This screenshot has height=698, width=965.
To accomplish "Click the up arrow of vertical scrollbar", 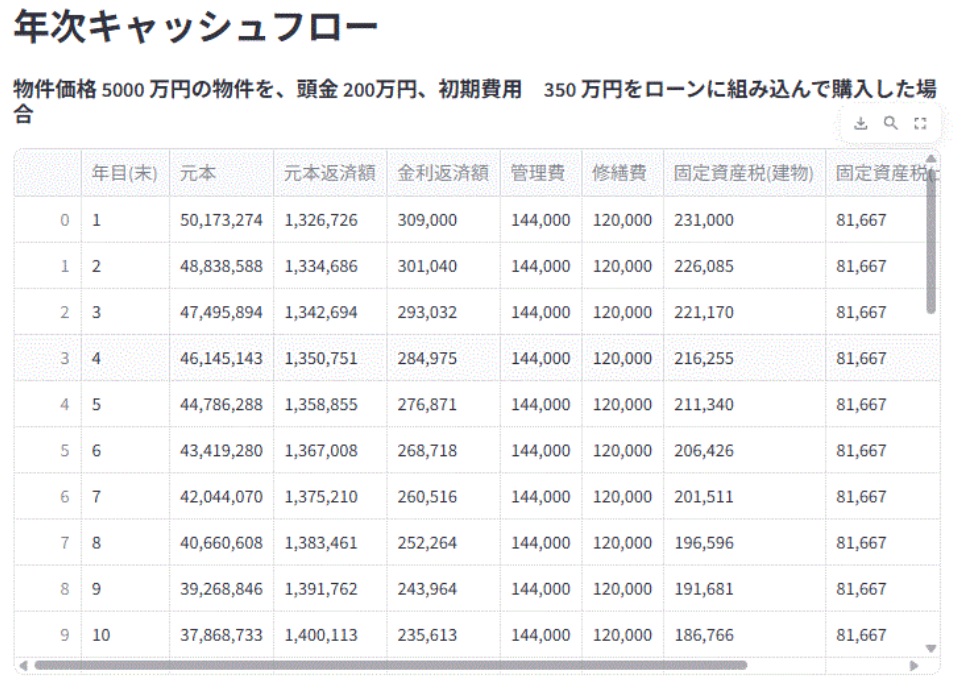I will pyautogui.click(x=932, y=158).
